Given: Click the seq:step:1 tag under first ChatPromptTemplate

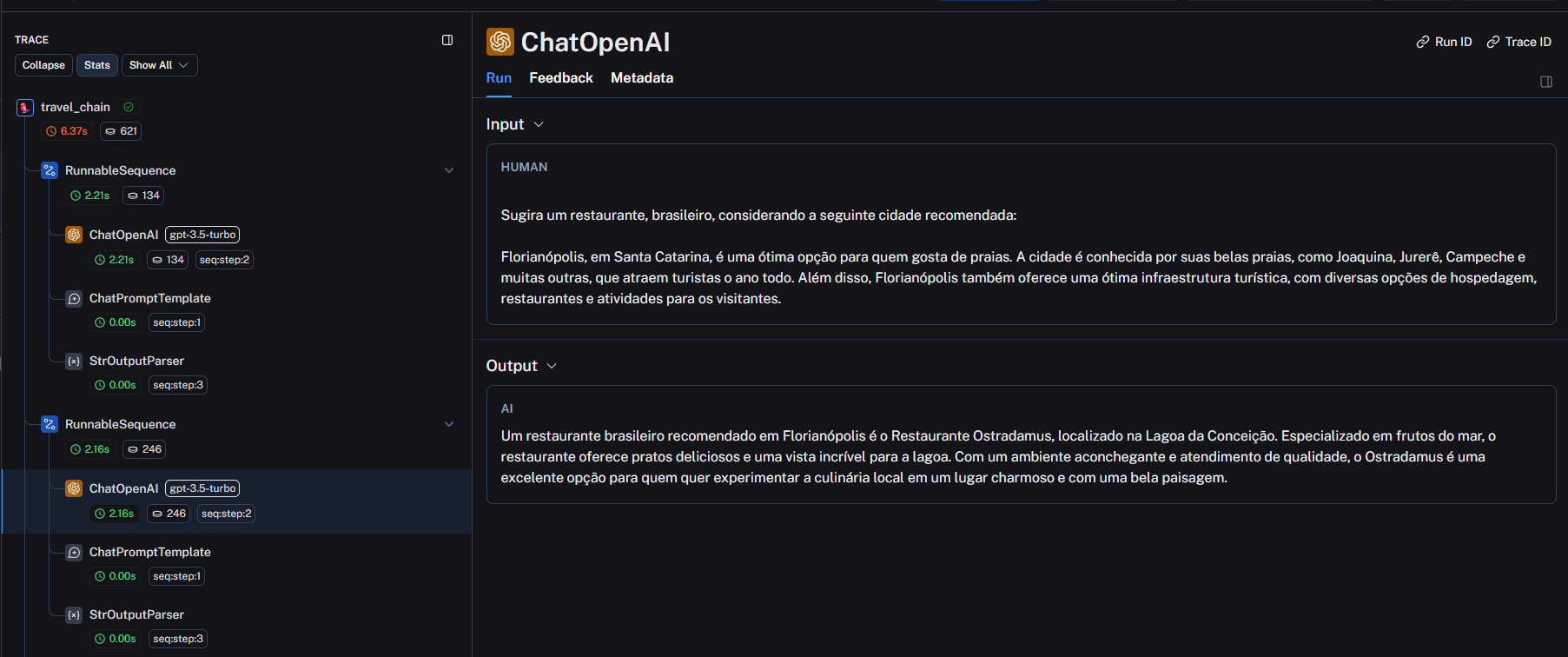Looking at the screenshot, I should (x=176, y=322).
